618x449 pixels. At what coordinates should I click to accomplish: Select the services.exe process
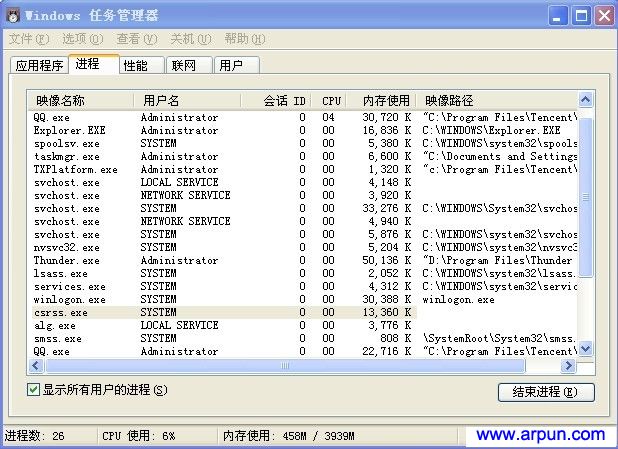pyautogui.click(x=303, y=287)
